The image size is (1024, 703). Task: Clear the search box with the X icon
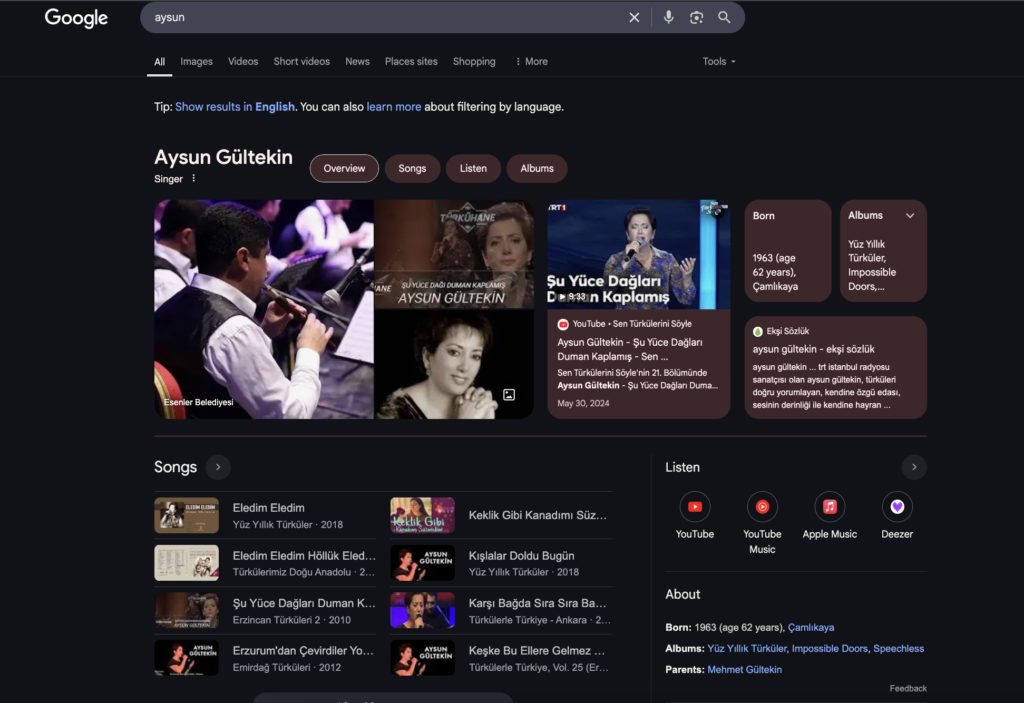(634, 18)
